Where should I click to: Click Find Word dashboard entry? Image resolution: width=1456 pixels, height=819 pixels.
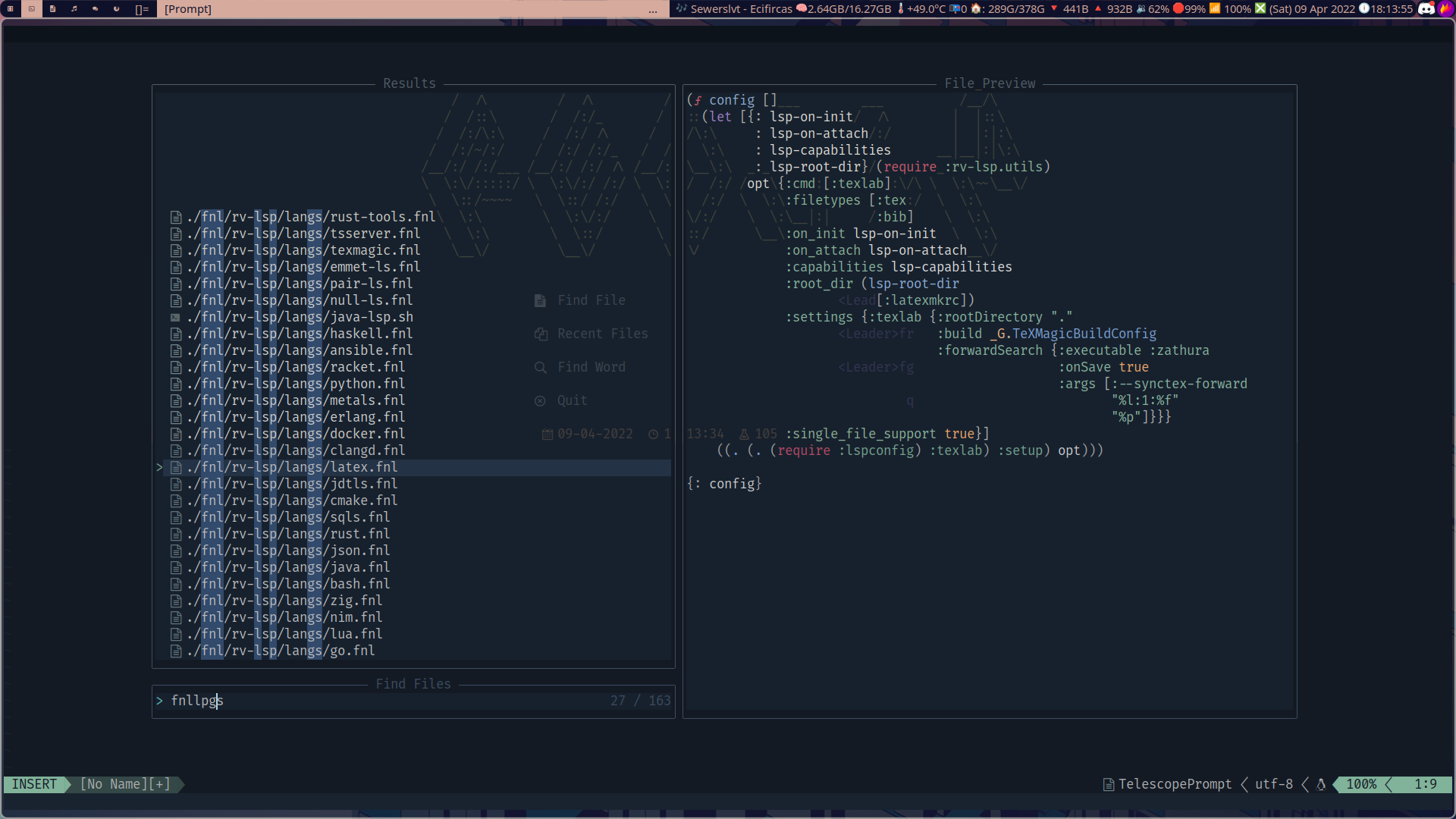[591, 367]
